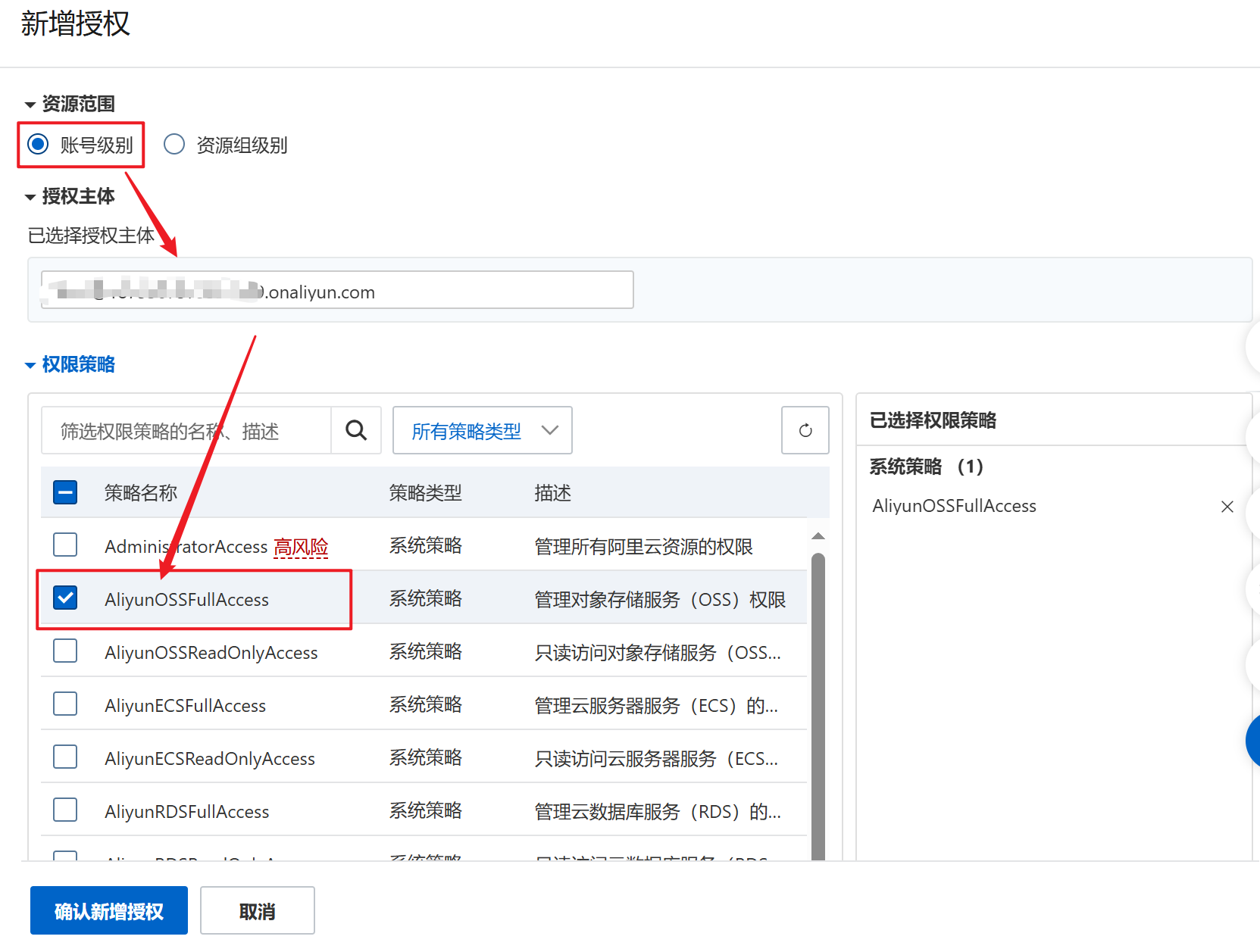
Task: Click the refresh policy list icon
Action: [805, 430]
